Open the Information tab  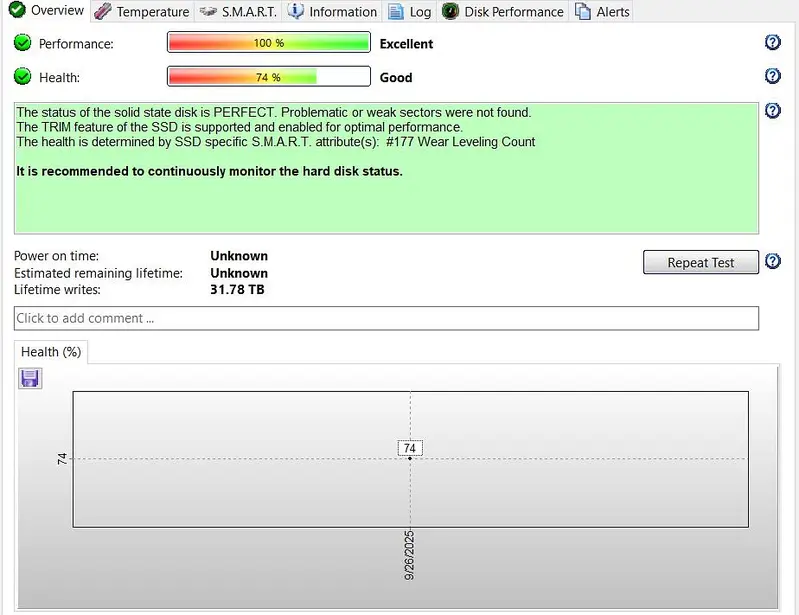coord(333,12)
